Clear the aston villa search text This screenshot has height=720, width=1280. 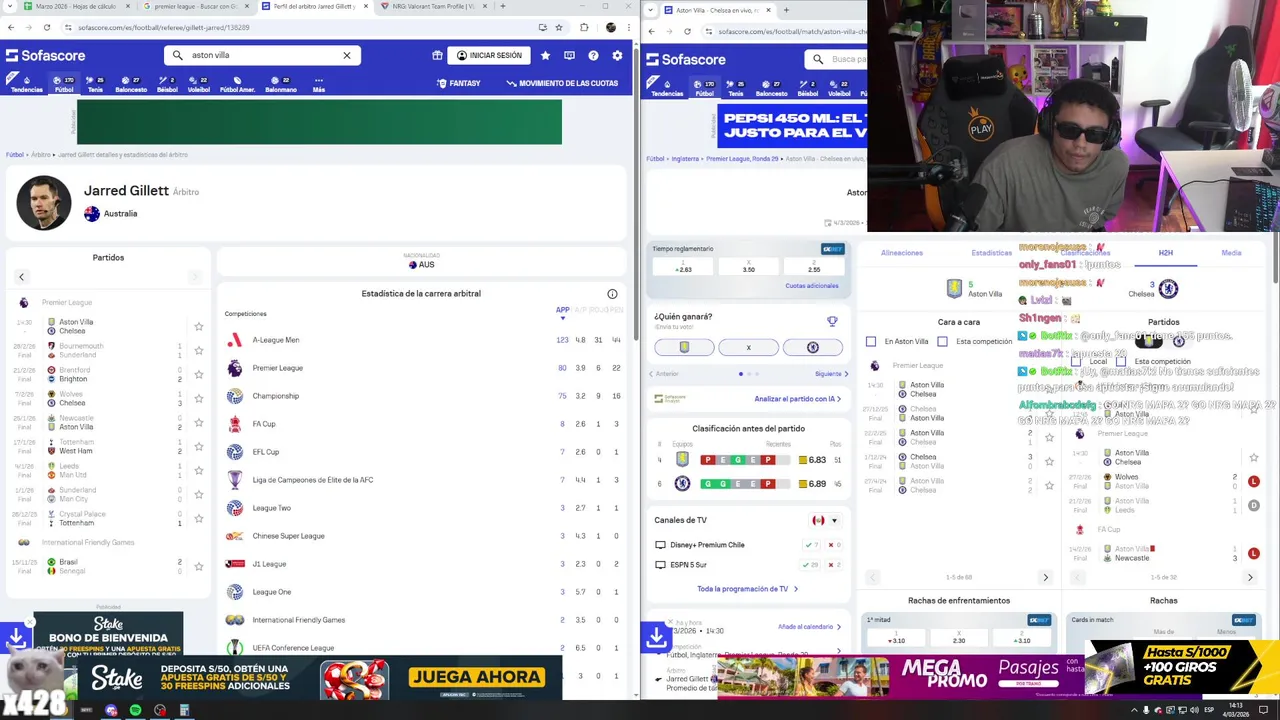347,55
